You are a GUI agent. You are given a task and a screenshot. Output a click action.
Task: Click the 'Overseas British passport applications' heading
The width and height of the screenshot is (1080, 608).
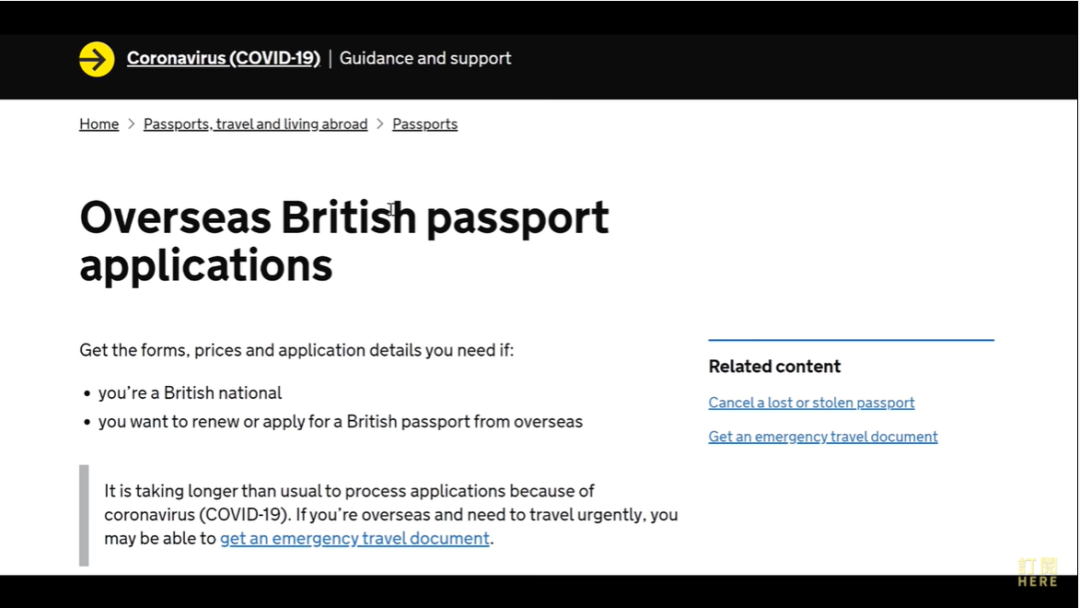(x=344, y=241)
